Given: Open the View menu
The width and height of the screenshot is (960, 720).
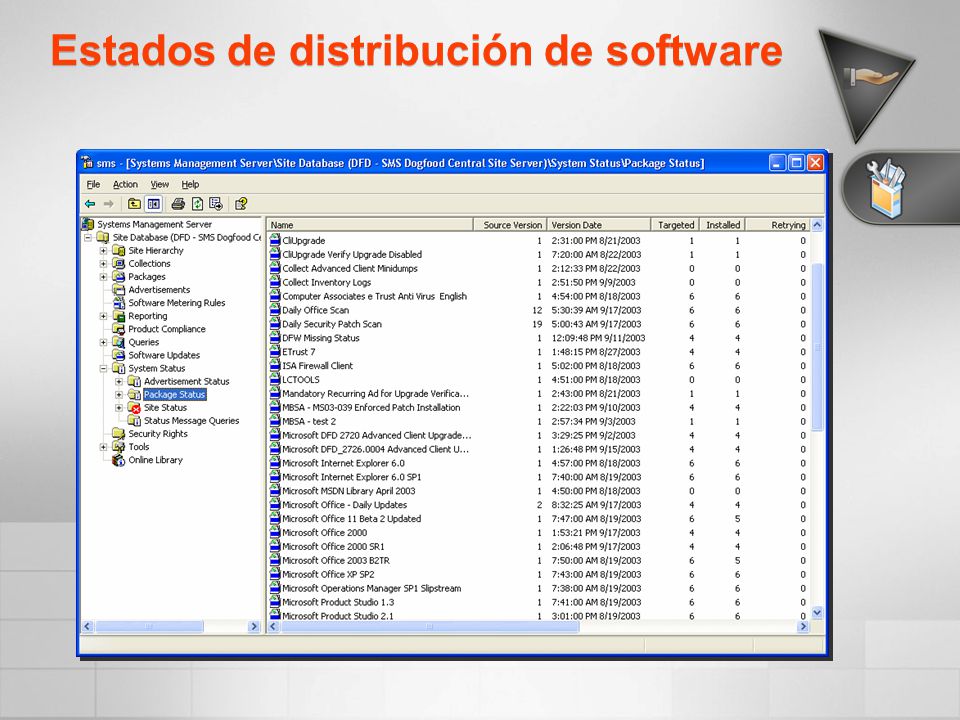Looking at the screenshot, I should [x=160, y=184].
